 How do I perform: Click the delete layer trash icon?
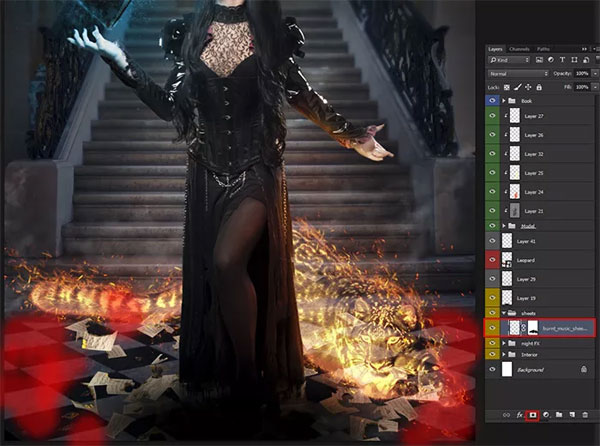click(585, 415)
